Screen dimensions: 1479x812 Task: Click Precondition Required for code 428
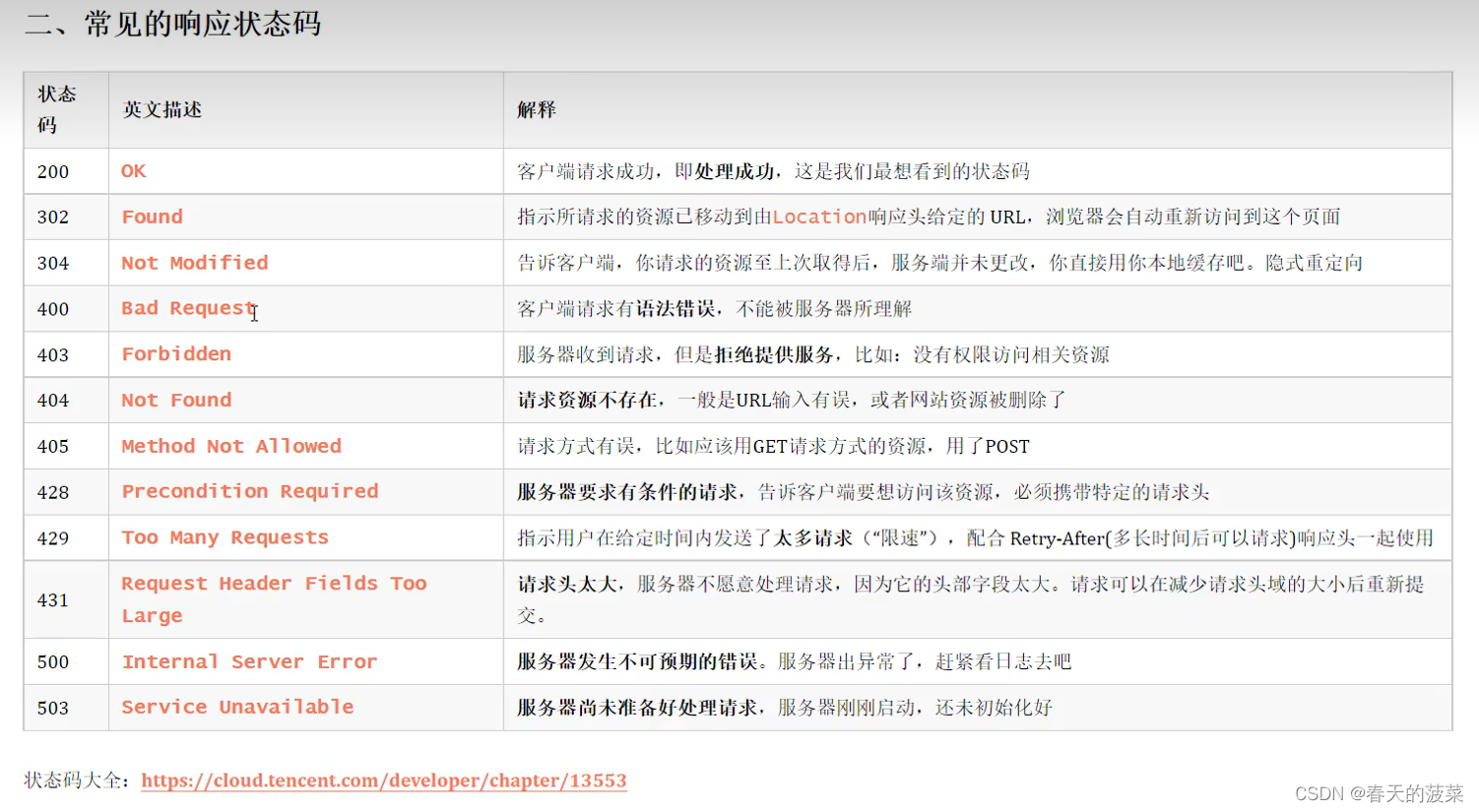(x=248, y=491)
